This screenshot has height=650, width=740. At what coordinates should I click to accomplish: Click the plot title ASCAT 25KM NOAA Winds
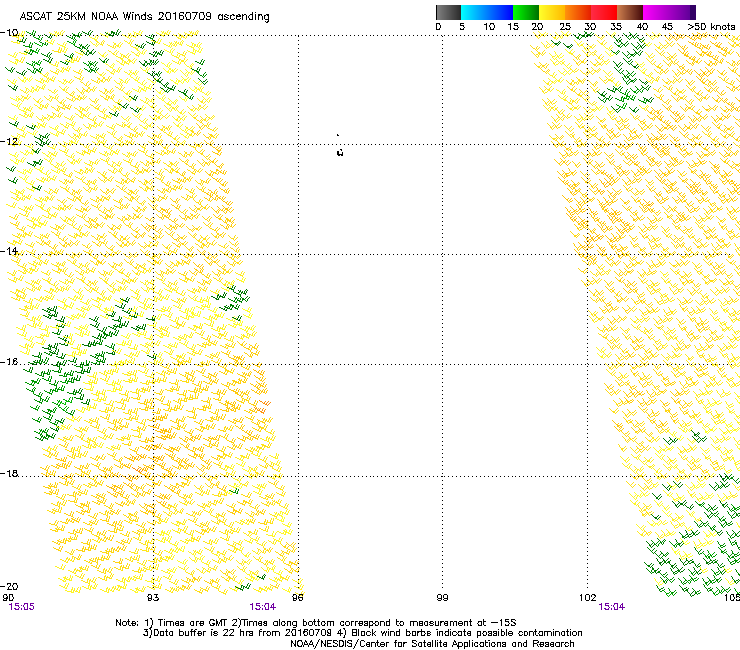[x=86, y=17]
